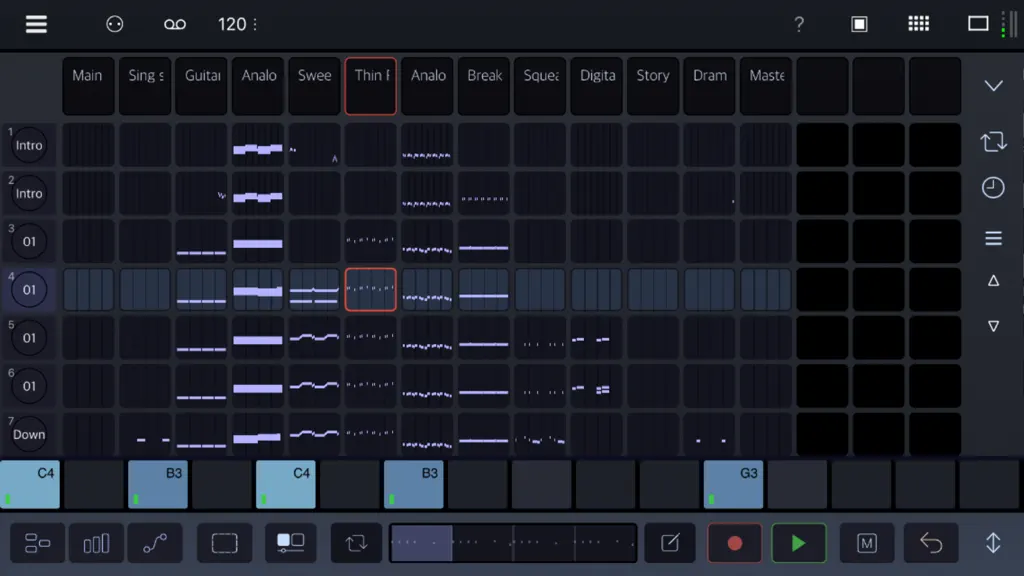Open the tape loop recorder icon

(x=174, y=24)
